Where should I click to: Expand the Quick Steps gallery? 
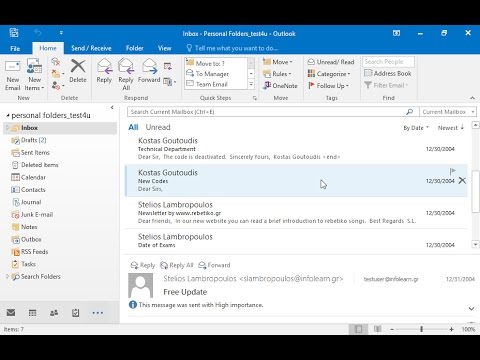click(x=251, y=85)
